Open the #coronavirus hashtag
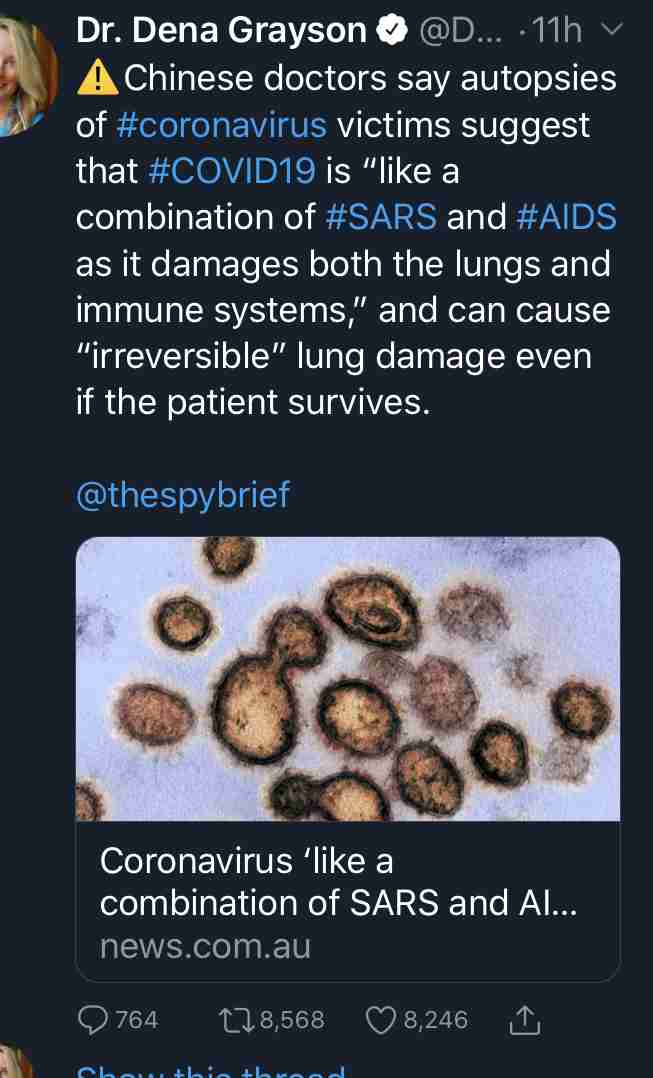The height and width of the screenshot is (1078, 653). [221, 125]
